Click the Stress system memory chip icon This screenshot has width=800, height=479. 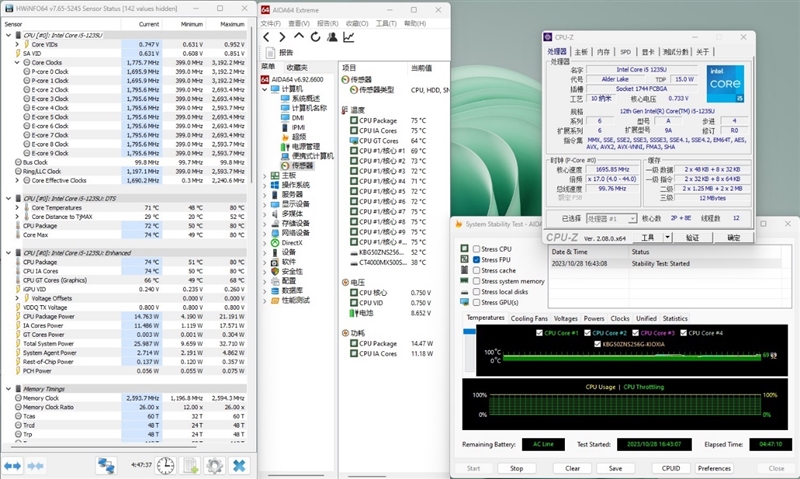(x=464, y=281)
